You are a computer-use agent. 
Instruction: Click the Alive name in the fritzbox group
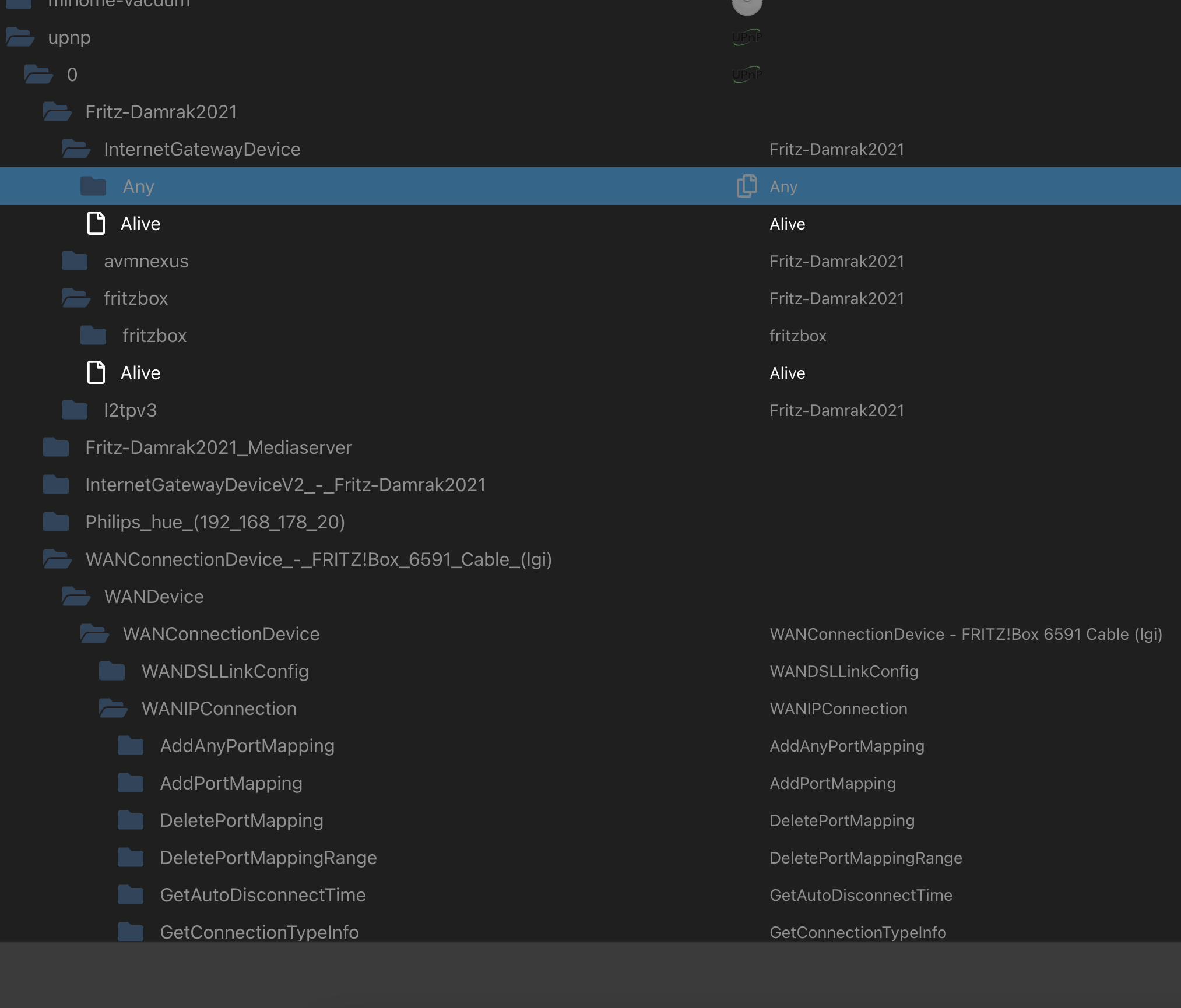point(788,373)
